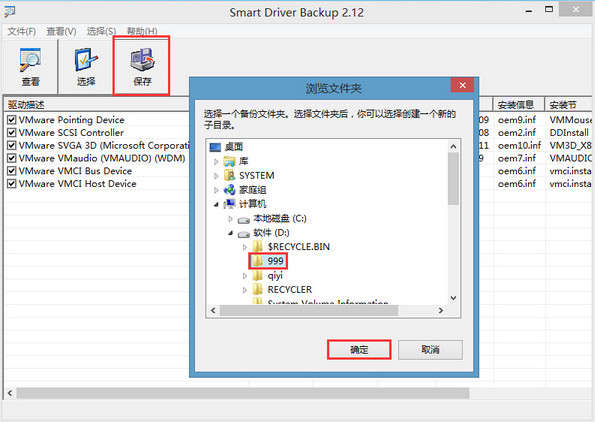
Task: Click the 确定 (OK) button
Action: [359, 350]
